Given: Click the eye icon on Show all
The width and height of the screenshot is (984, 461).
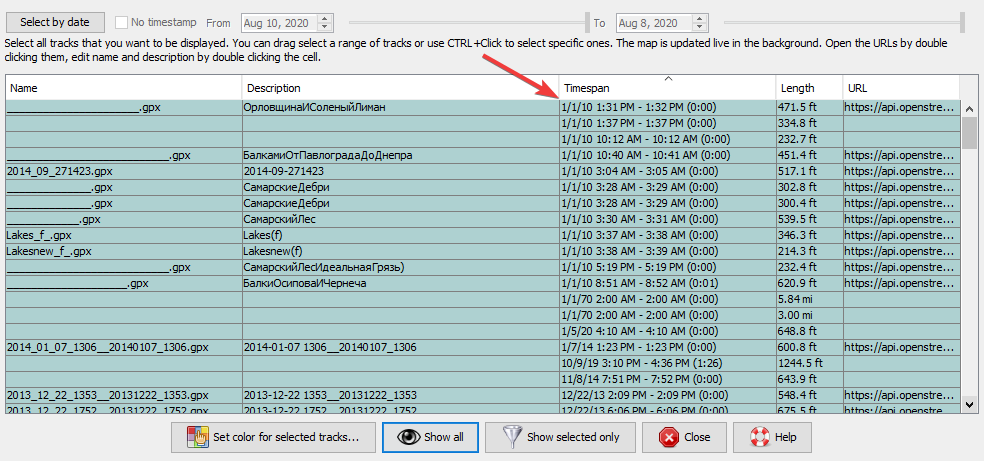Looking at the screenshot, I should pos(407,437).
